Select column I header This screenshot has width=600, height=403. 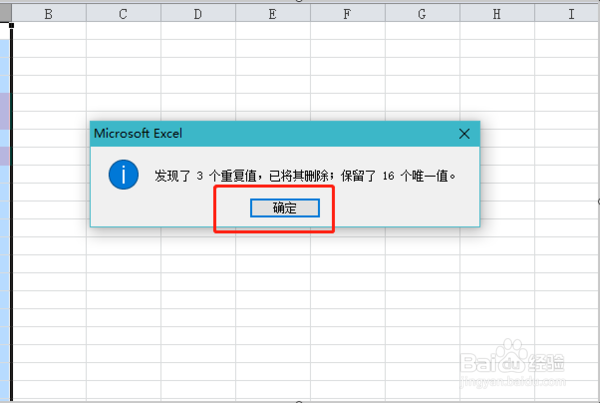click(567, 14)
